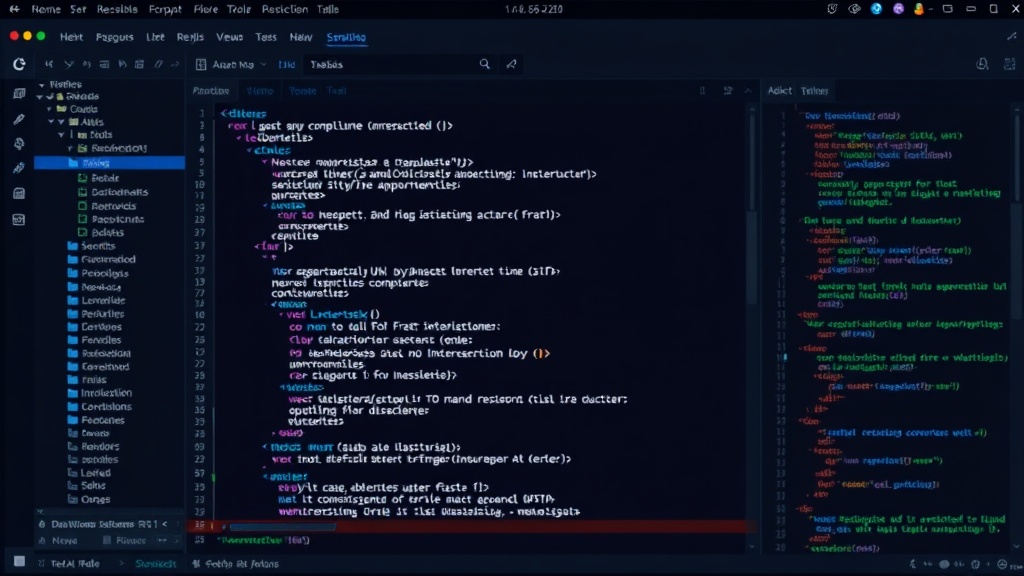
Task: Click the list-lines toolbar icon
Action: 104,65
